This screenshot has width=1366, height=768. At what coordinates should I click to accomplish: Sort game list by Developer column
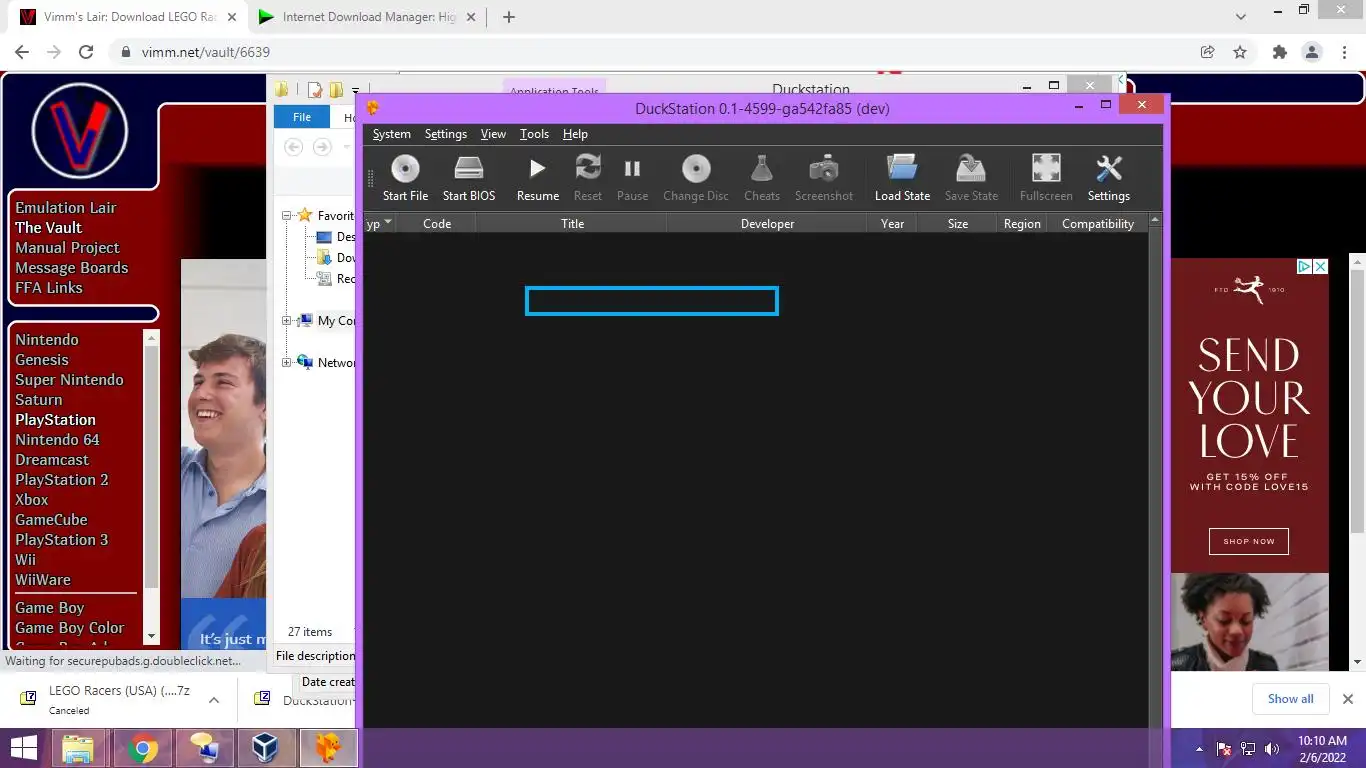(767, 224)
